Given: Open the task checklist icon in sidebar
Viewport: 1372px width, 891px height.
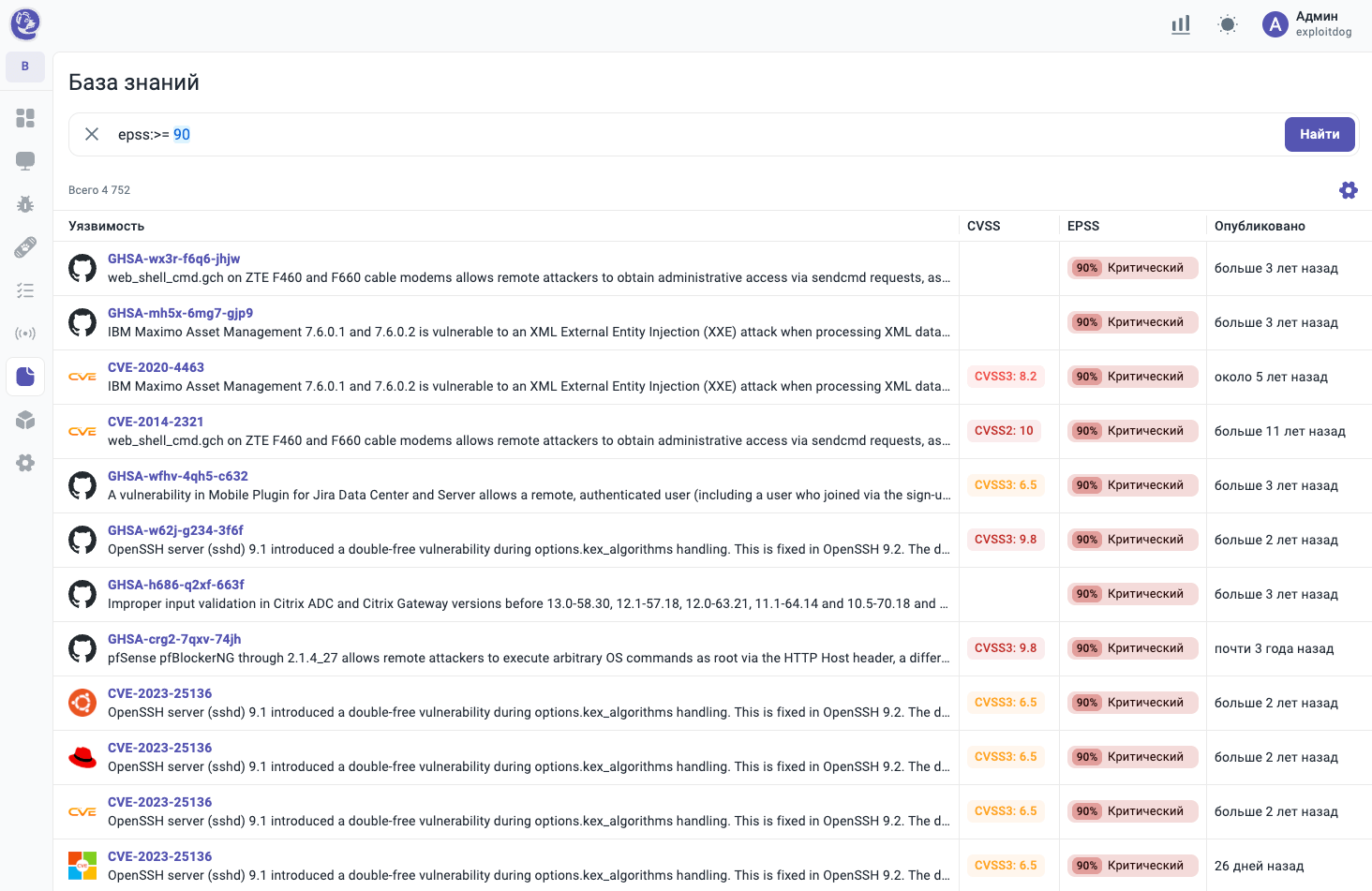Looking at the screenshot, I should click(x=25, y=290).
